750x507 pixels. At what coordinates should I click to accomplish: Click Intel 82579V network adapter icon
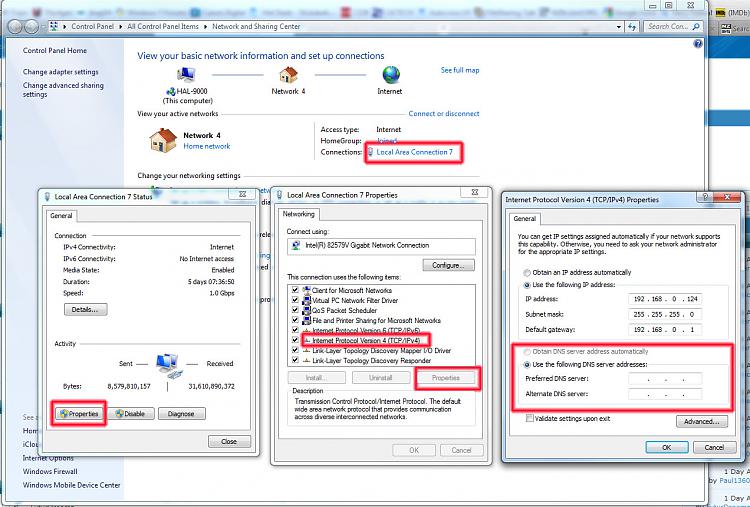coord(296,245)
